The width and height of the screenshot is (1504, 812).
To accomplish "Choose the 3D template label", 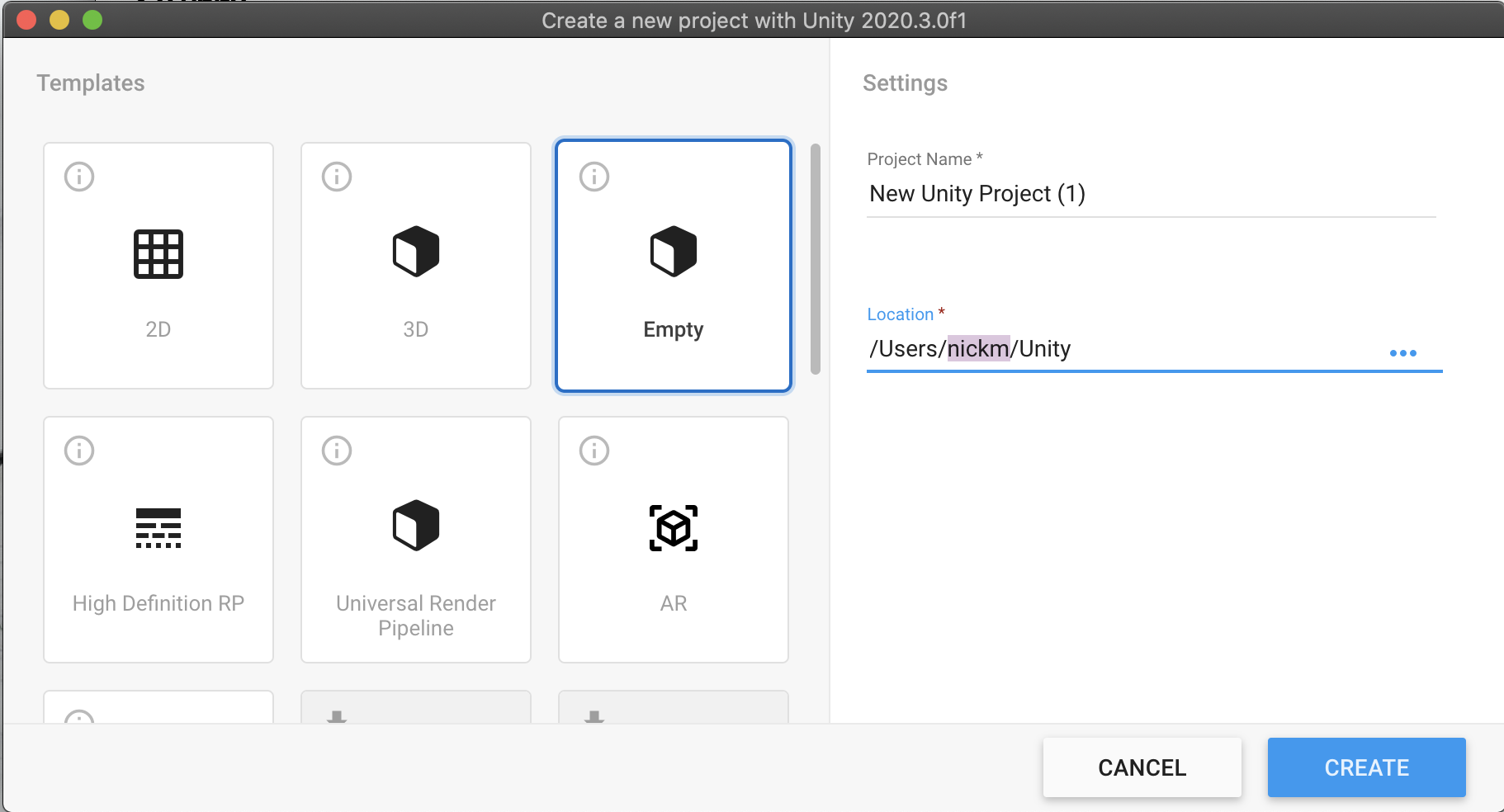I will pyautogui.click(x=416, y=329).
